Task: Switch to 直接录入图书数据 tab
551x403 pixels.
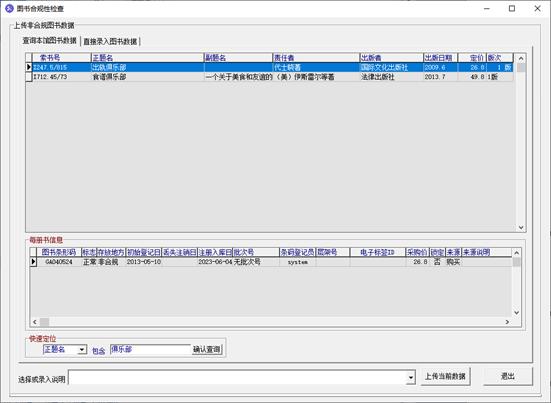Action: [110, 41]
